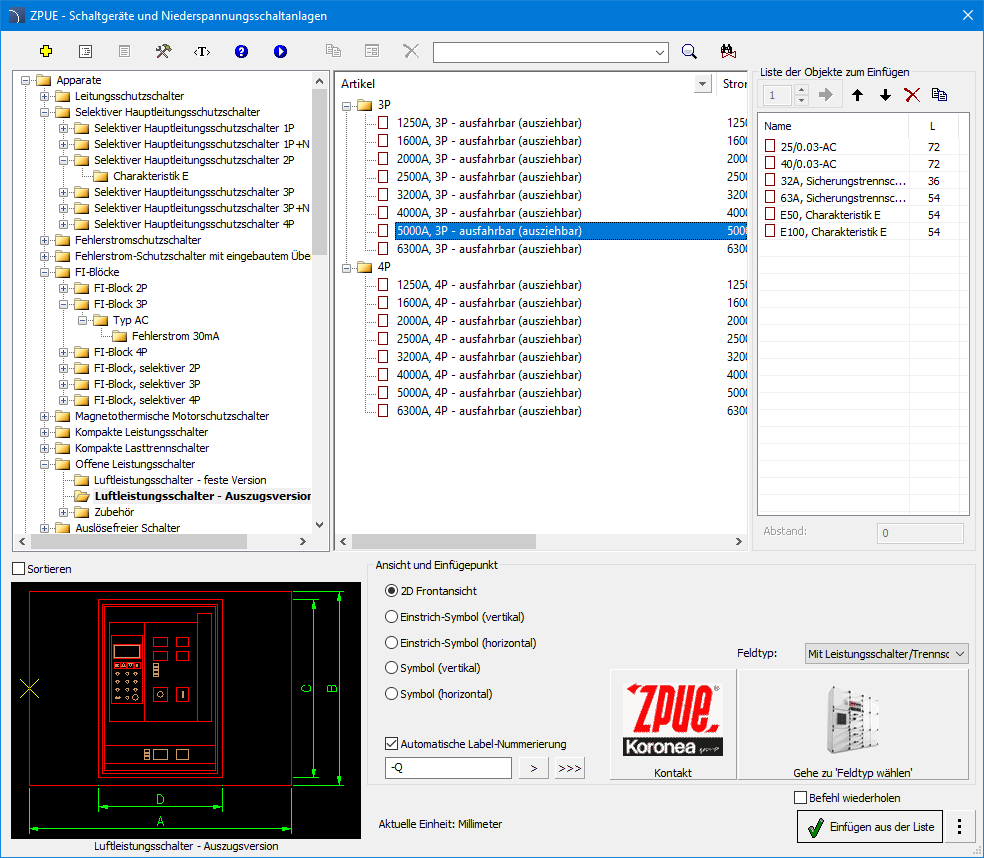Toggle the Befehl wiederholen checkbox
Image resolution: width=984 pixels, height=858 pixels.
click(x=800, y=798)
